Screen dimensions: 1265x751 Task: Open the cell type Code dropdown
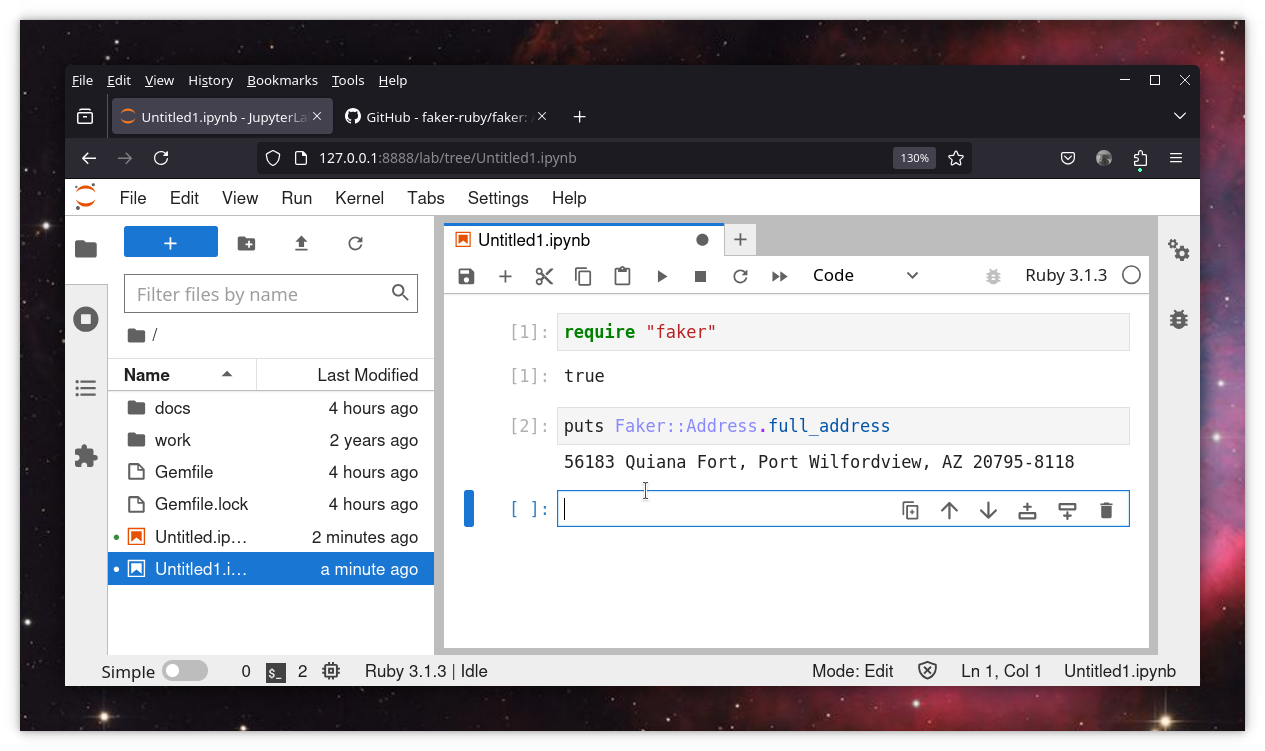pos(864,275)
